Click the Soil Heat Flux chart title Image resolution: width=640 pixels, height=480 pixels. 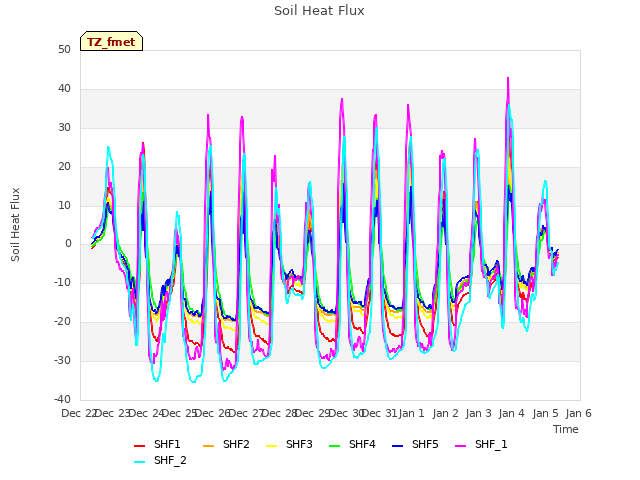pos(319,11)
